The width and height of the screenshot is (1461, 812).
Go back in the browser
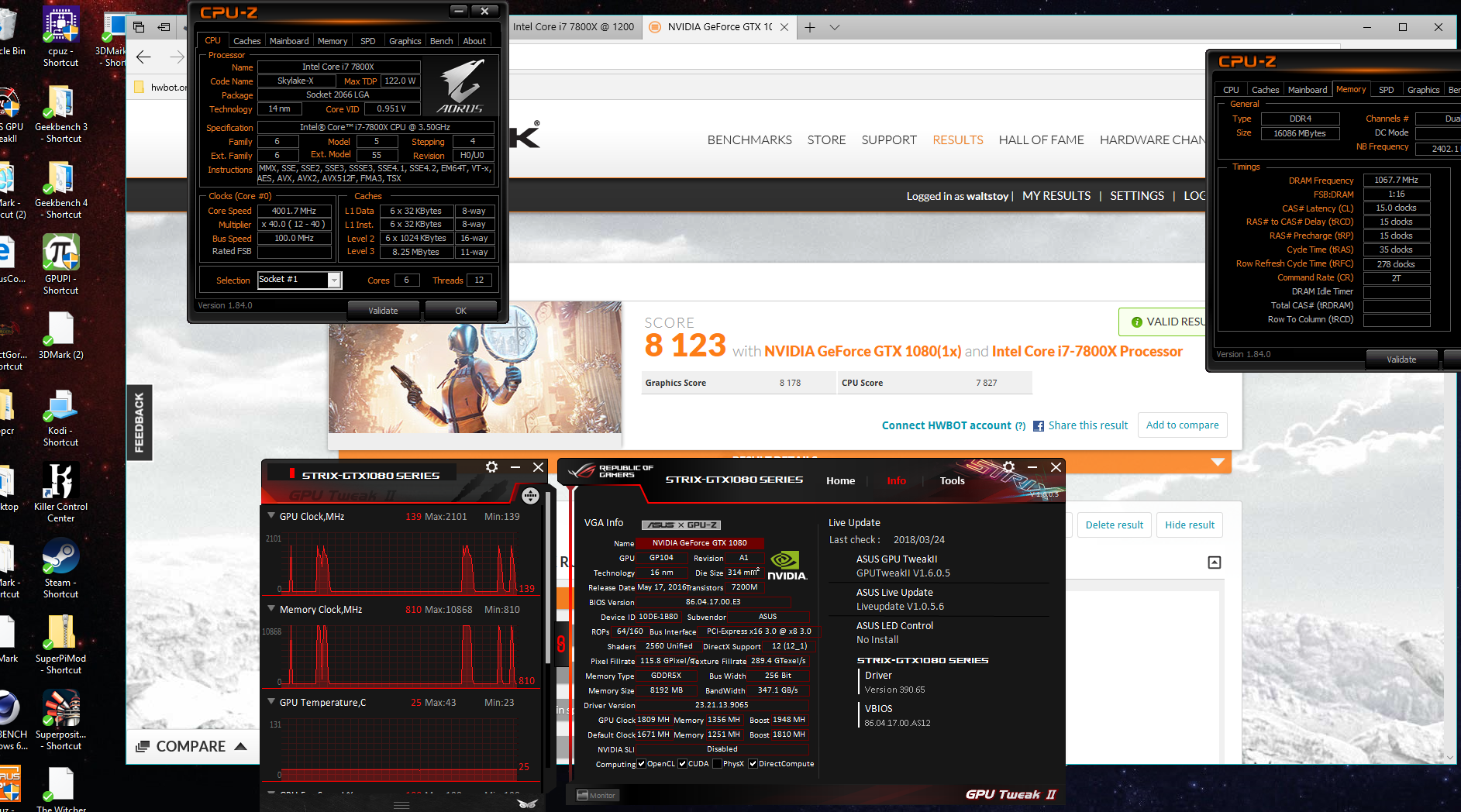coord(143,57)
